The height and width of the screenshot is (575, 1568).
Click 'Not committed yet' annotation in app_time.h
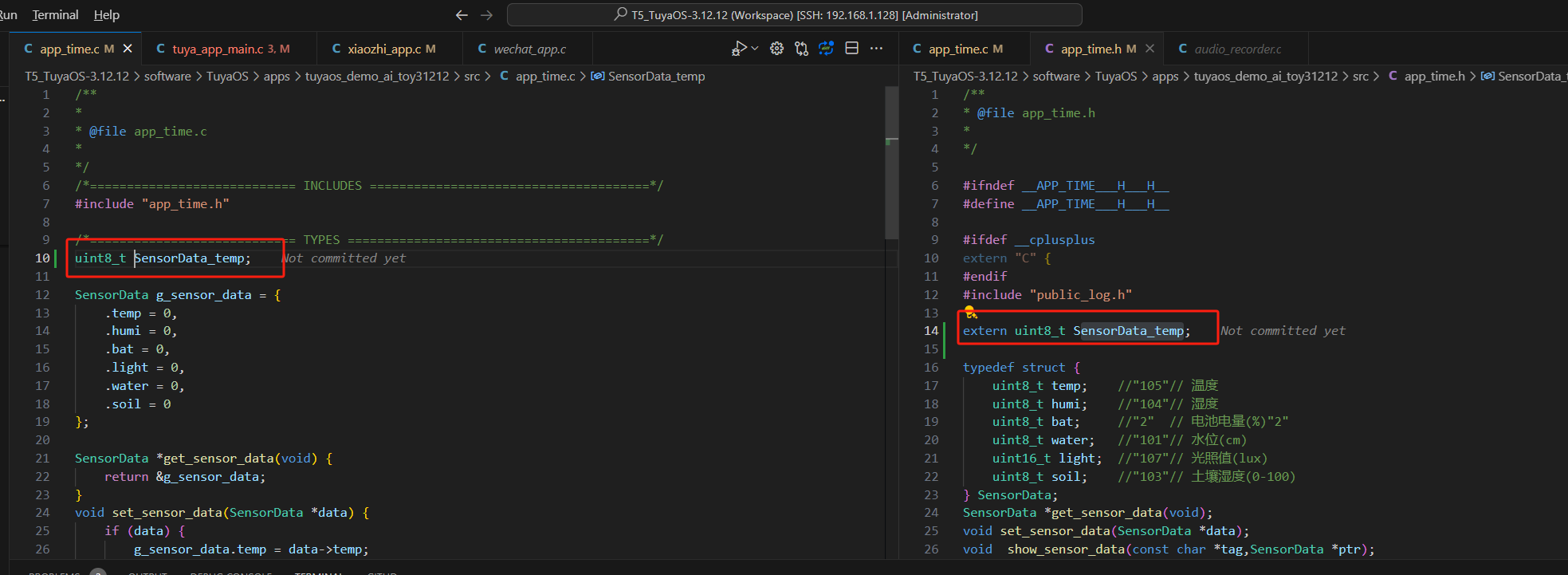click(x=1283, y=331)
